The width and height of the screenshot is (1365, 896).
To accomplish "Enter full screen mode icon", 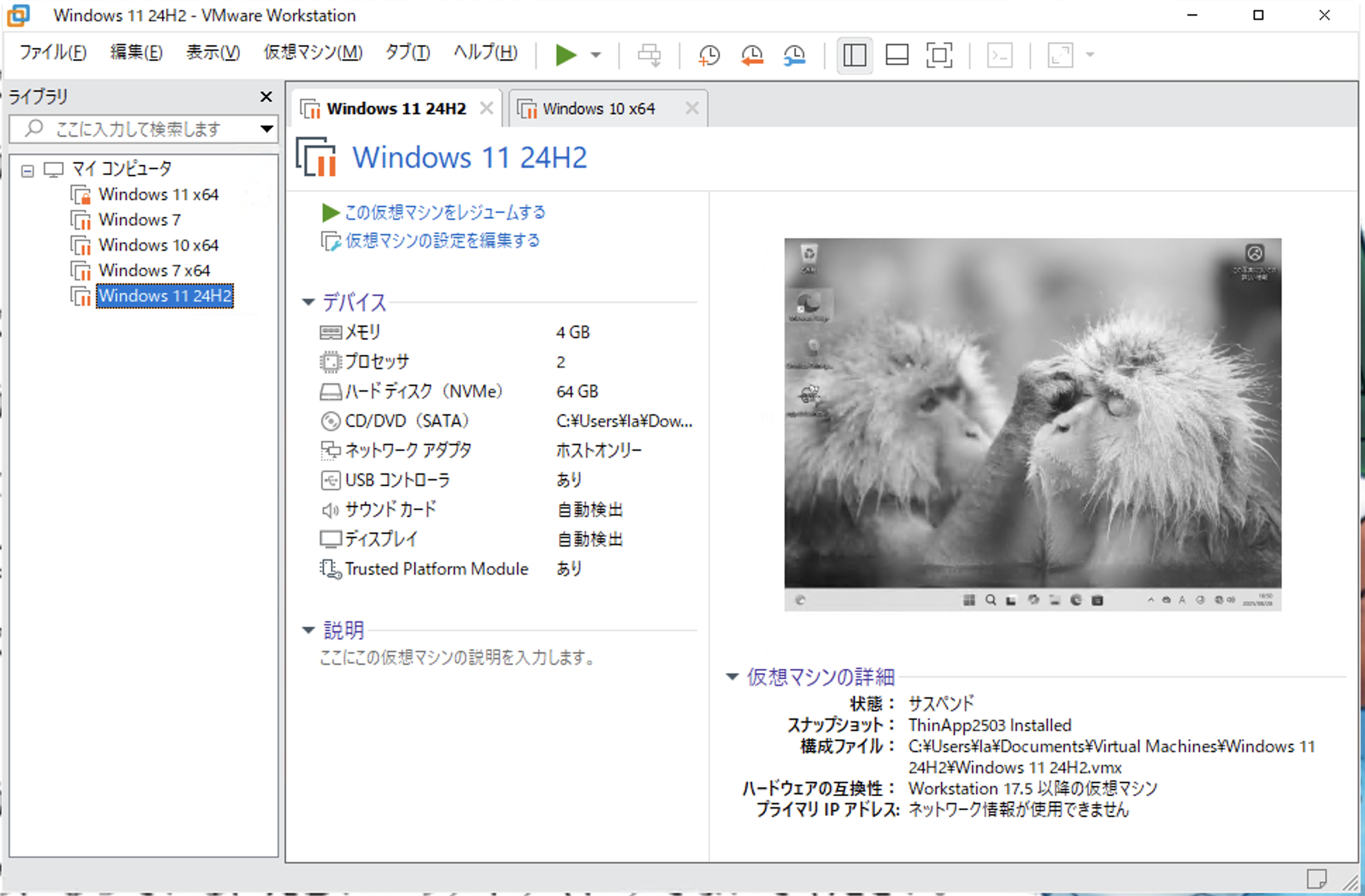I will click(939, 55).
